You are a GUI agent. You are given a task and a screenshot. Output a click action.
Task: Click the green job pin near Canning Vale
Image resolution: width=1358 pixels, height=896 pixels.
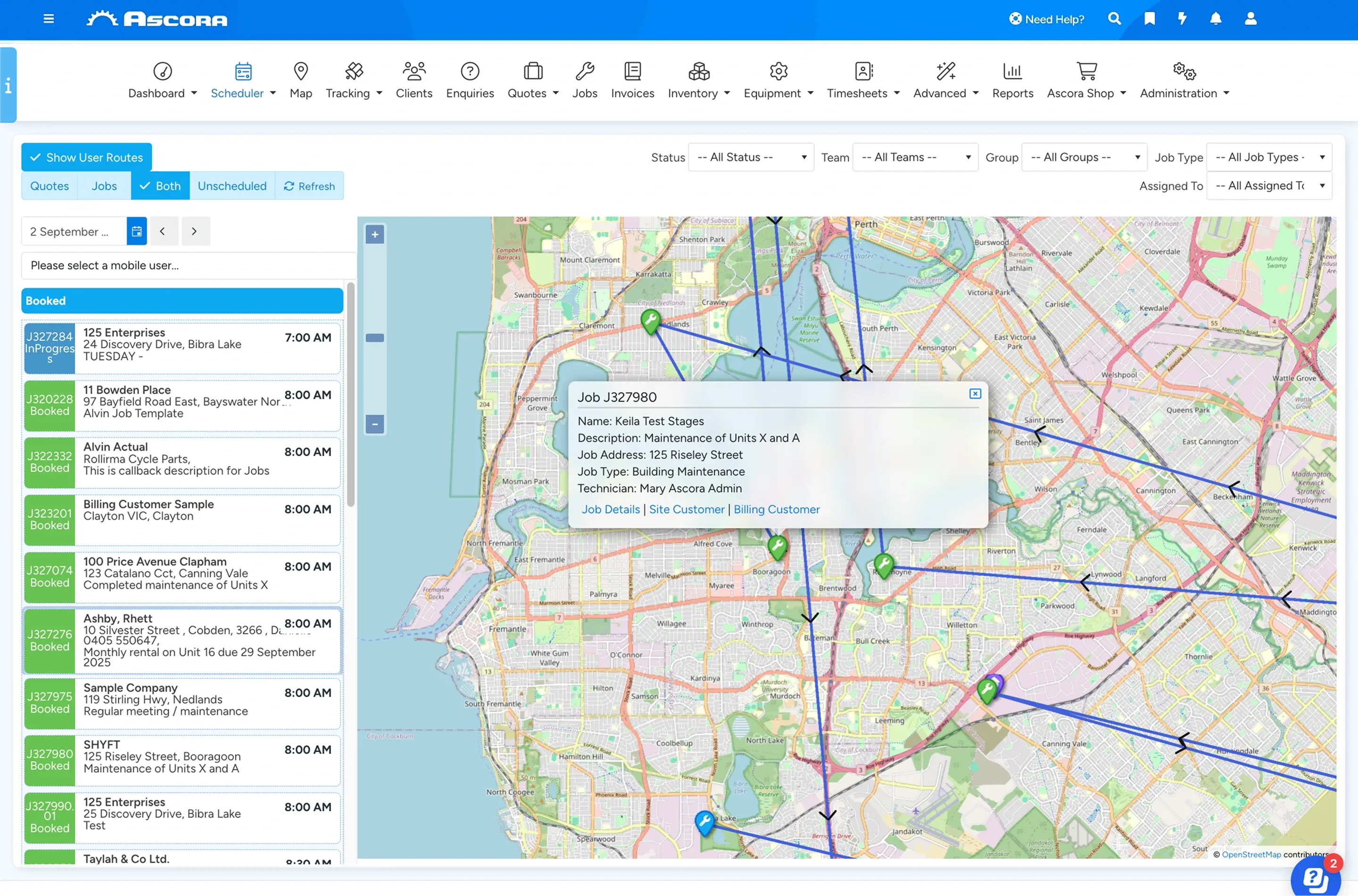click(987, 690)
